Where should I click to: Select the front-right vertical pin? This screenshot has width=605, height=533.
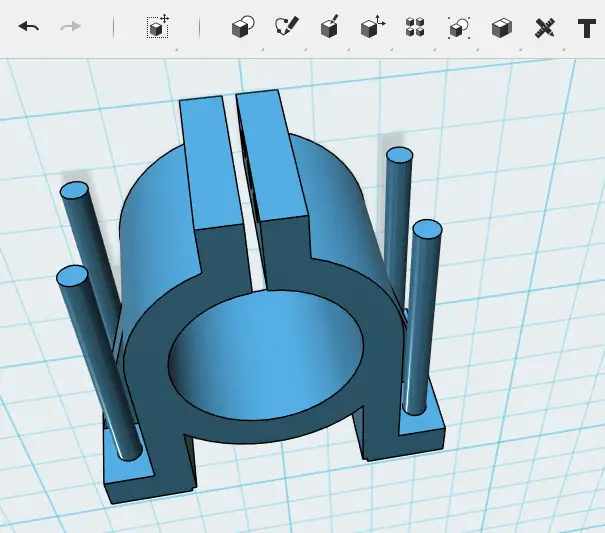pos(421,316)
